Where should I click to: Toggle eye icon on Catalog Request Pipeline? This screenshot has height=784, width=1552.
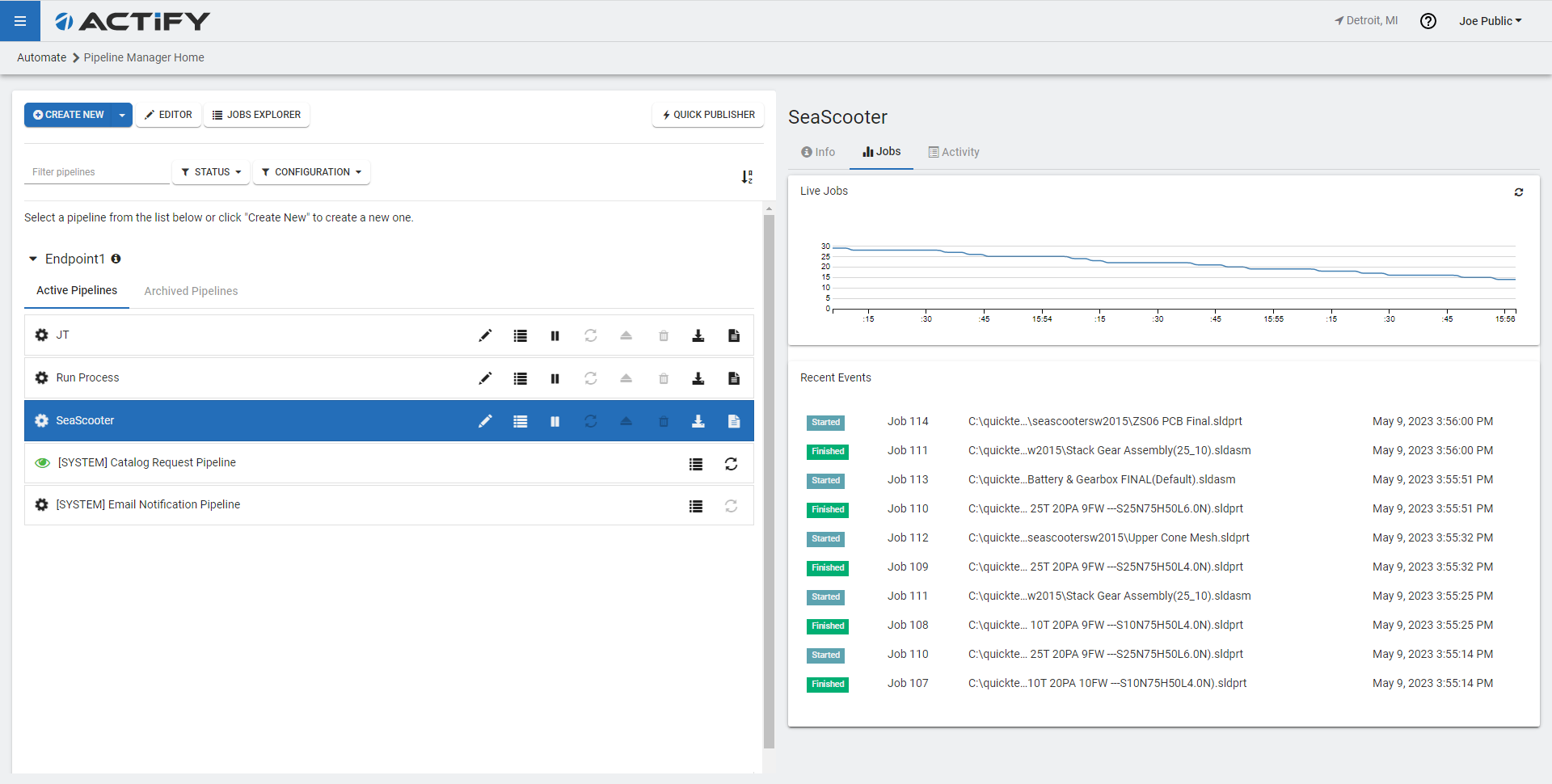tap(42, 463)
